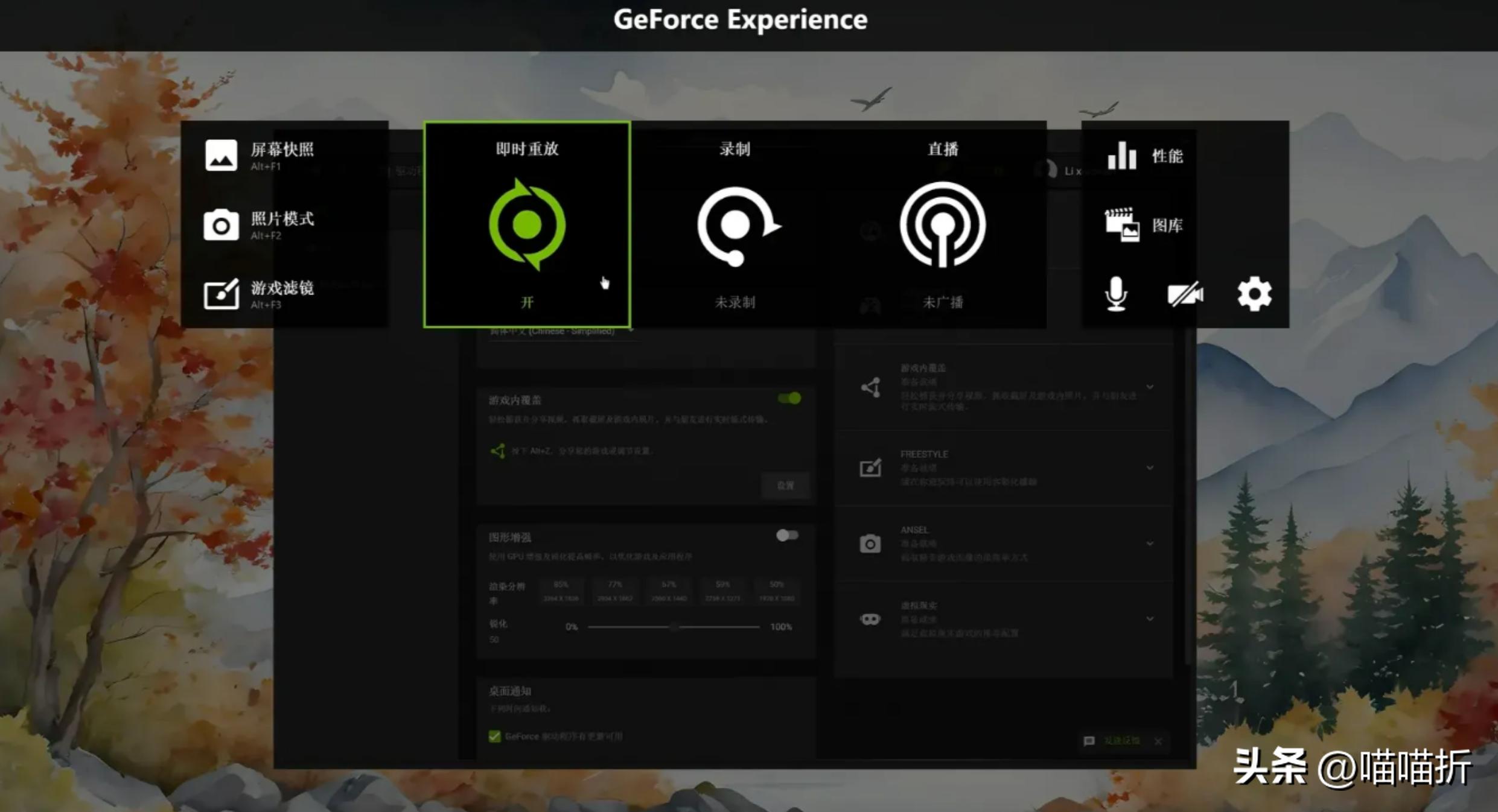Open 照片模式 photo mode
1498x812 pixels.
click(260, 225)
